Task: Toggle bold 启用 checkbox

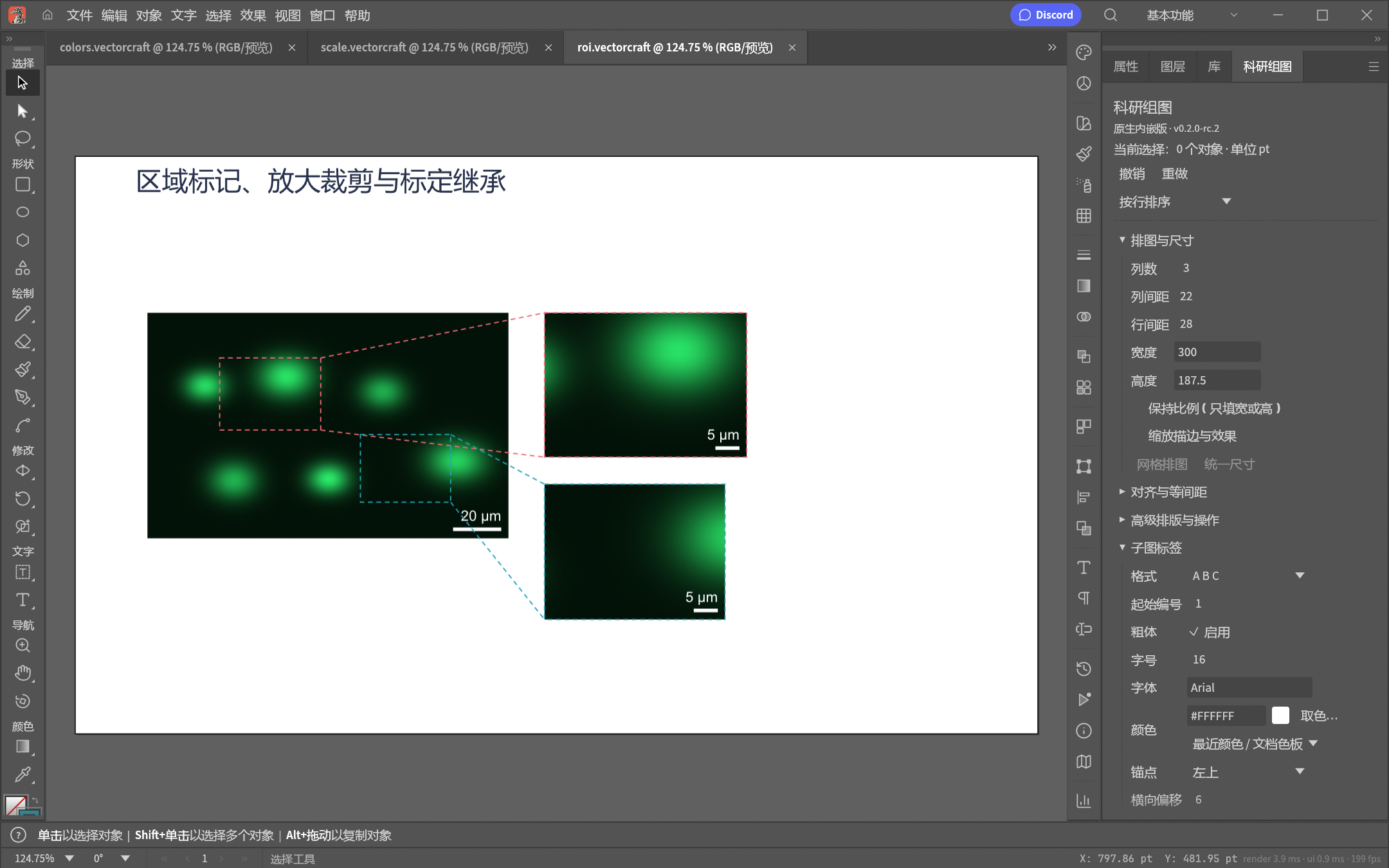Action: 1210,632
